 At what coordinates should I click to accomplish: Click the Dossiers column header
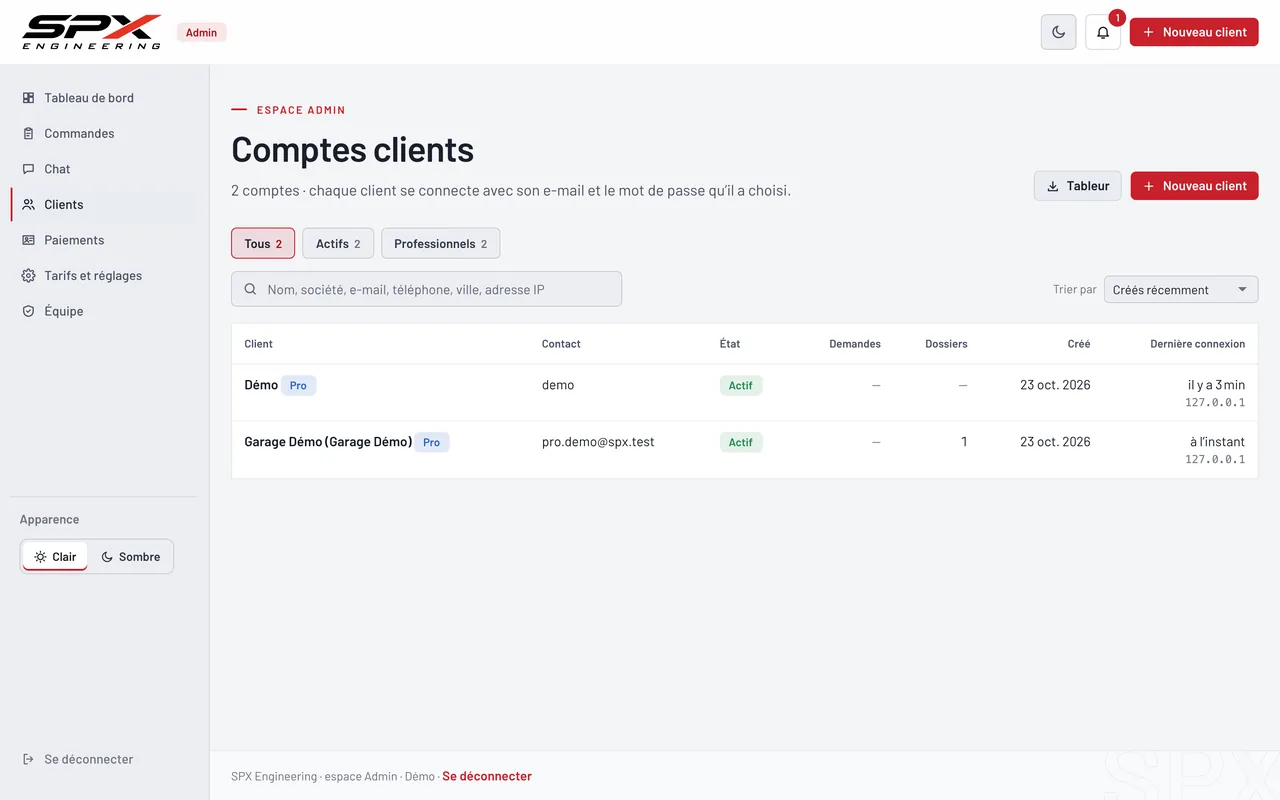(946, 344)
